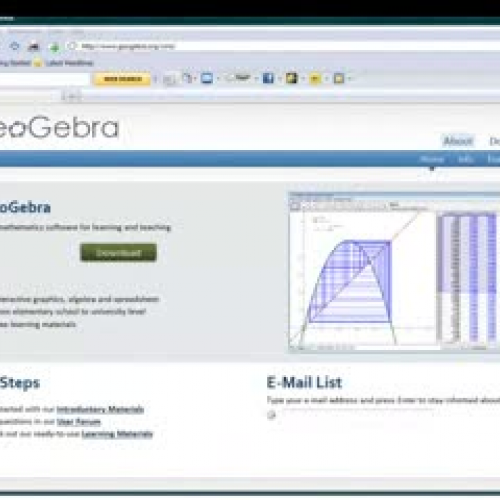Click the dark yellow square toolbar icon
Image resolution: width=500 pixels, height=500 pixels.
(x=291, y=78)
